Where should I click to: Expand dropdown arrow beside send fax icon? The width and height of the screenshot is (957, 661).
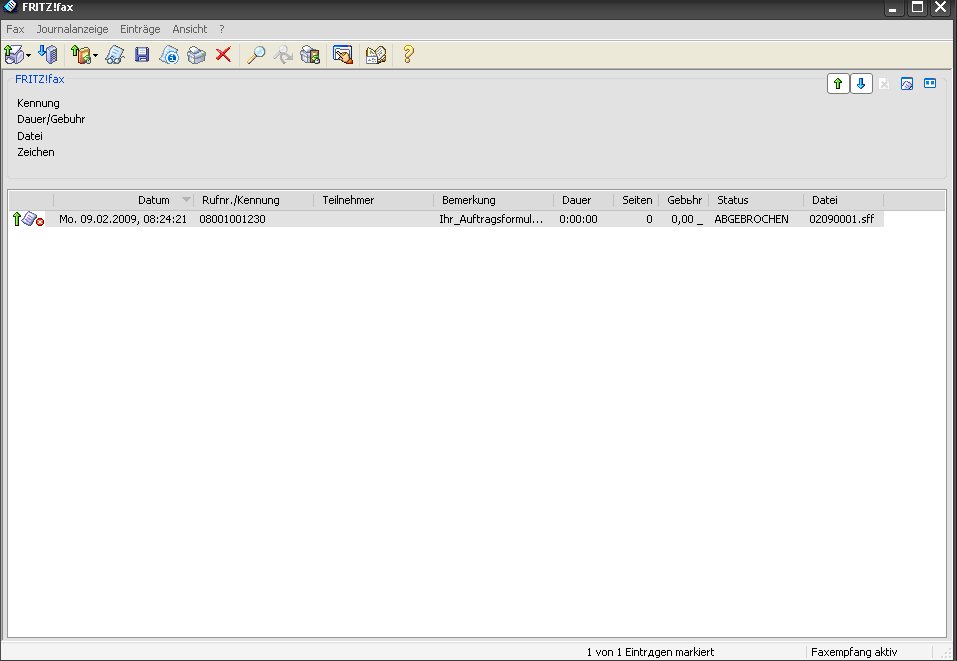pos(29,56)
